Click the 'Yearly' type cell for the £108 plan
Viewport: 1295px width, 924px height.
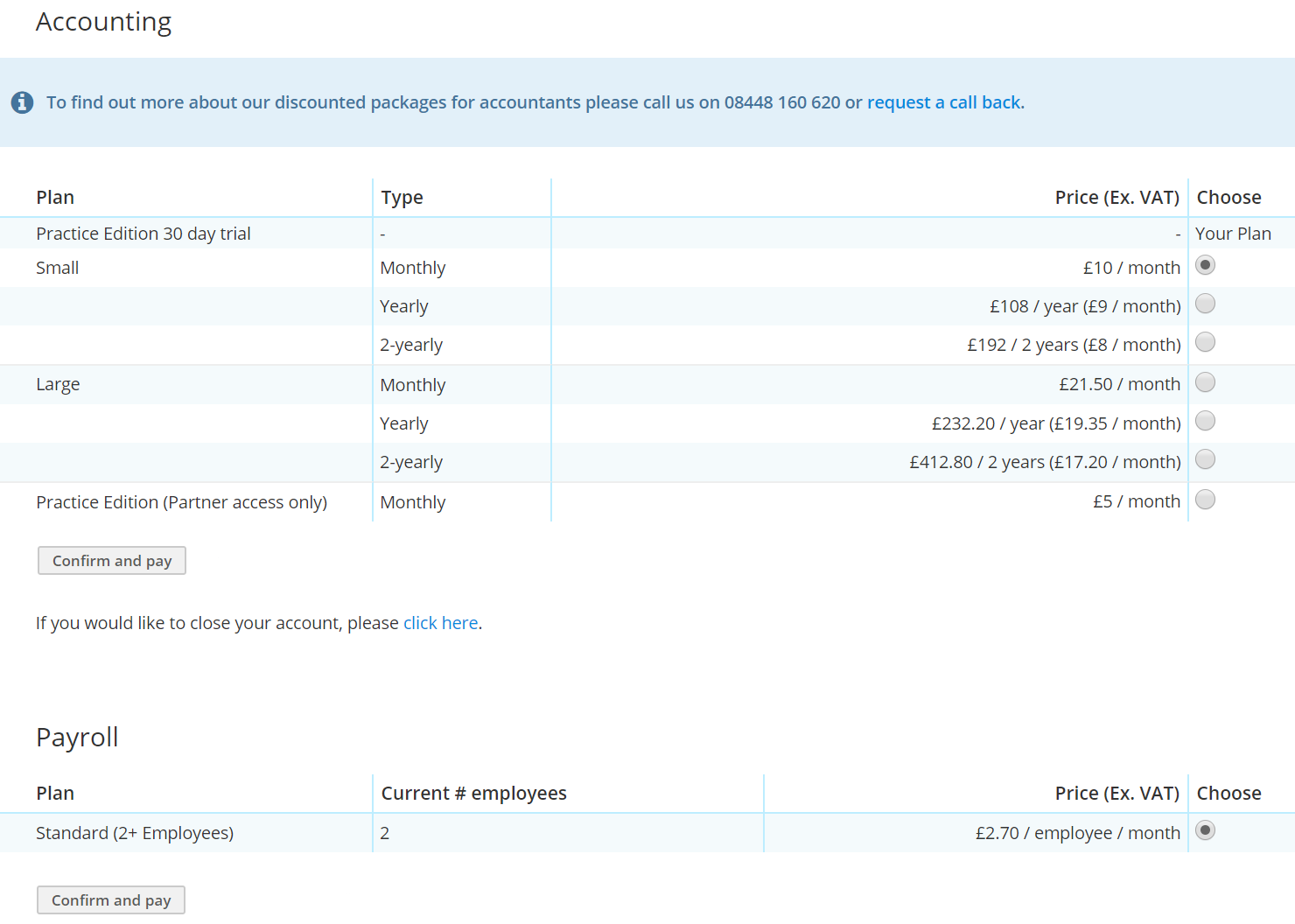pos(404,306)
